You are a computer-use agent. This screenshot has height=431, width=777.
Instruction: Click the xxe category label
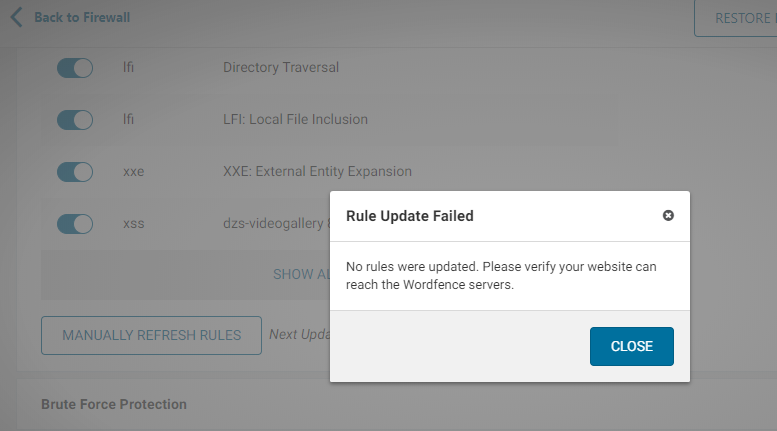[x=134, y=171]
